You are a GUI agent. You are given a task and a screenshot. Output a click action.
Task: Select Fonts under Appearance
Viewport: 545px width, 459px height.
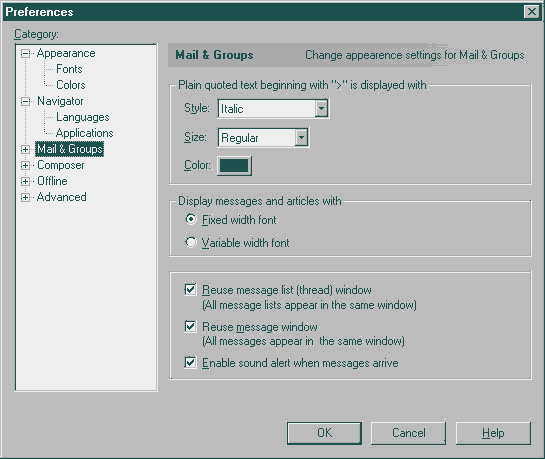69,69
